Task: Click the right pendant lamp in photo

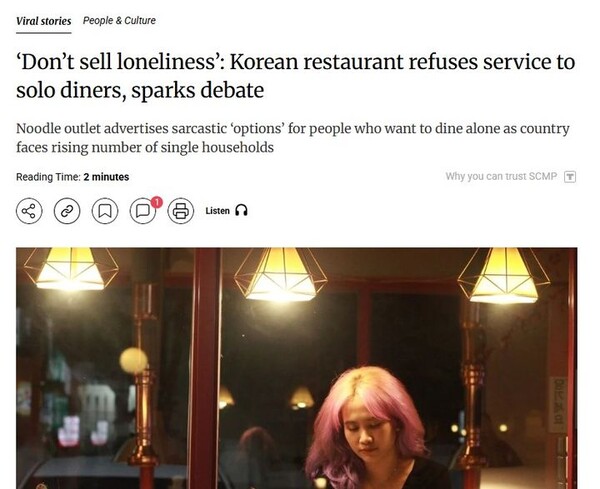Action: (x=504, y=275)
